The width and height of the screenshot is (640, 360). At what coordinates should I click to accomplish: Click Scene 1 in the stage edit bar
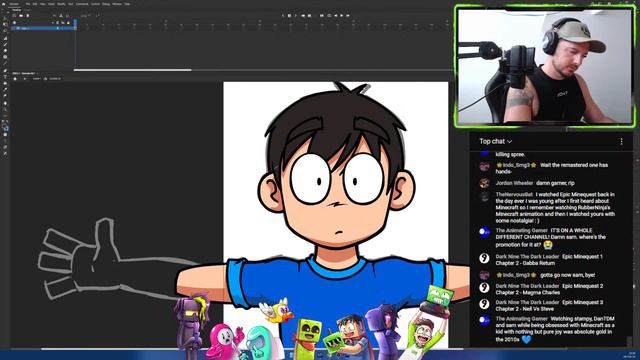pos(36,79)
